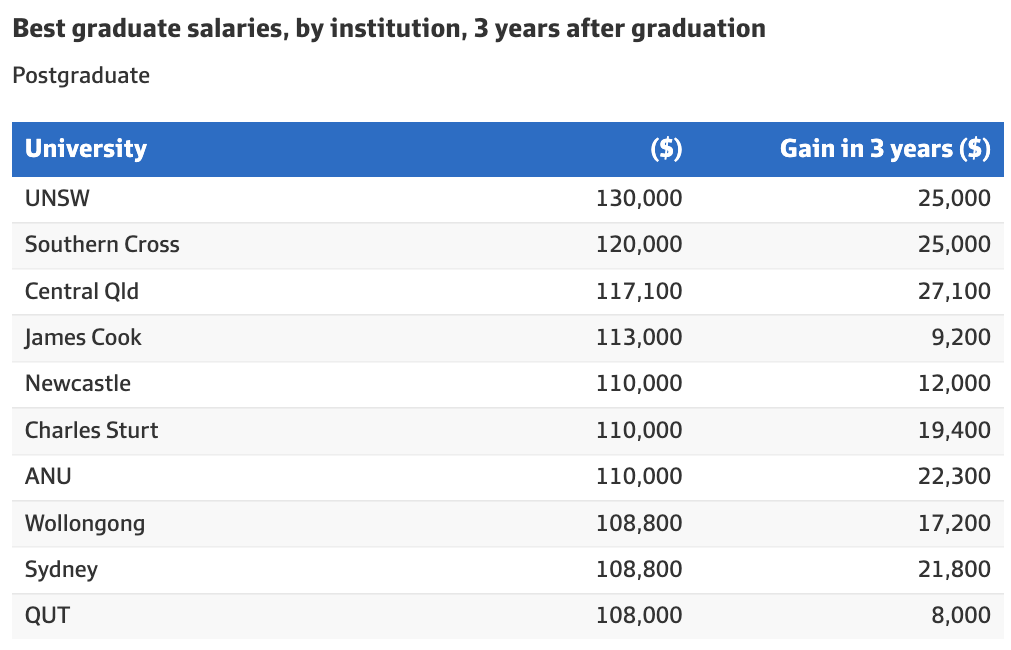Sort by the ($) salary column header
Viewport: 1011px width, 650px height.
[x=666, y=149]
